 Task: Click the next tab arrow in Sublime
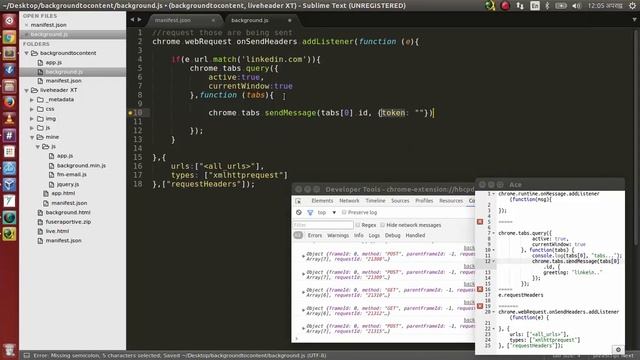[x=140, y=19]
